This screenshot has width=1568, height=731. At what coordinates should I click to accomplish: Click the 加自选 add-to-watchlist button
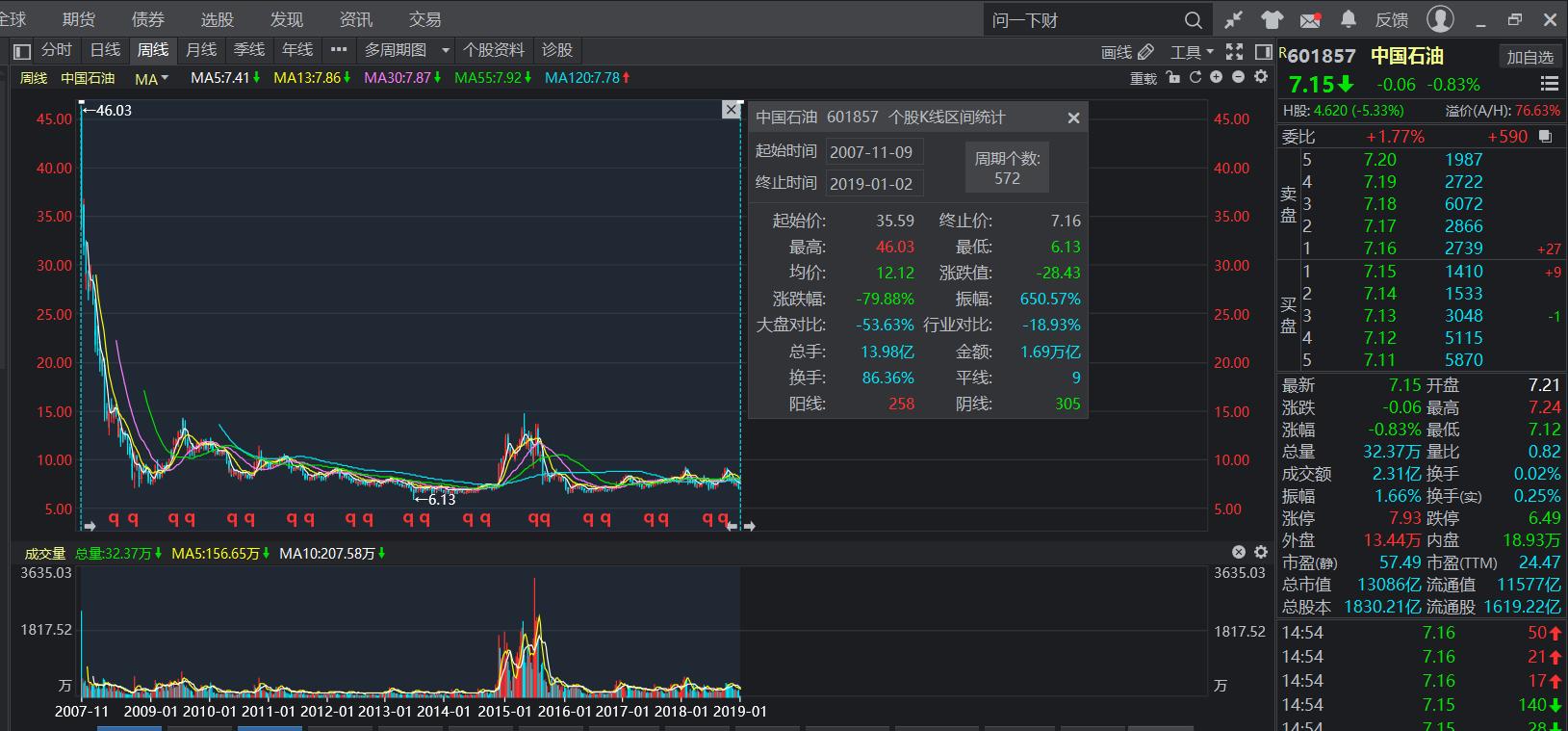click(1529, 57)
